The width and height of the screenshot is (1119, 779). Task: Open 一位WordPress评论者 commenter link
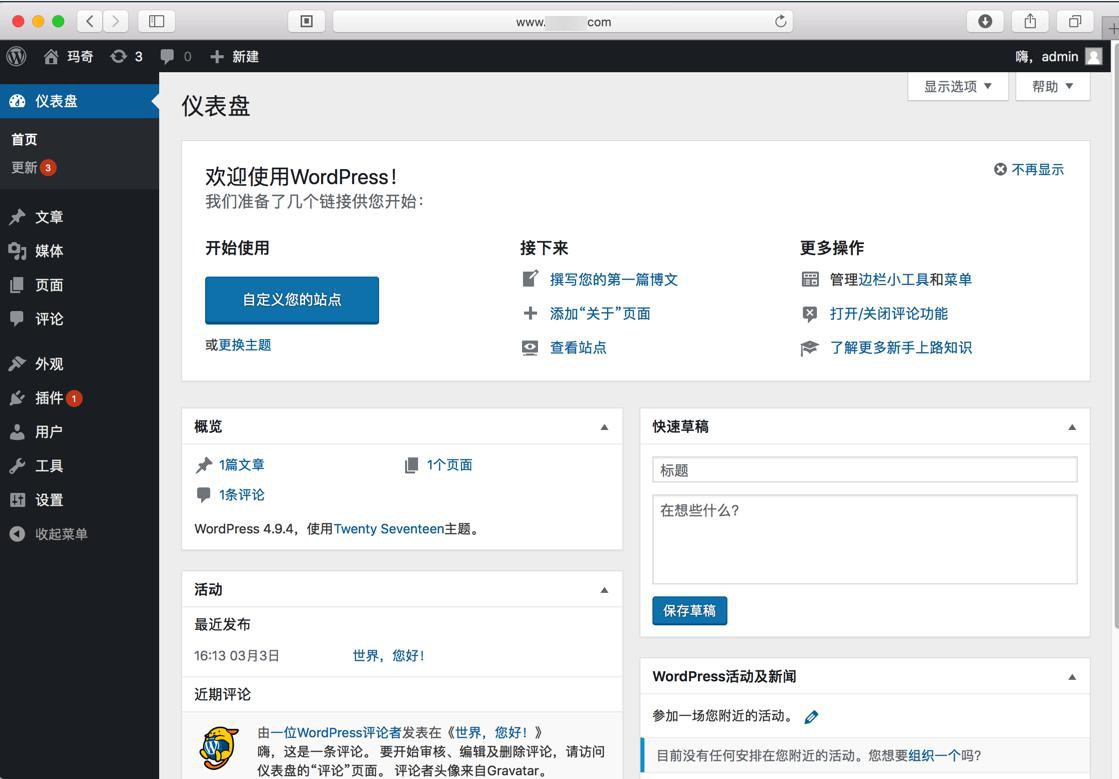click(x=336, y=733)
